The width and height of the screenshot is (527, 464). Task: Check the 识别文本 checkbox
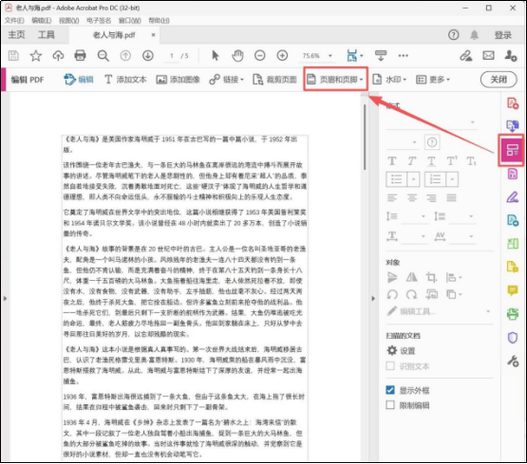point(390,366)
